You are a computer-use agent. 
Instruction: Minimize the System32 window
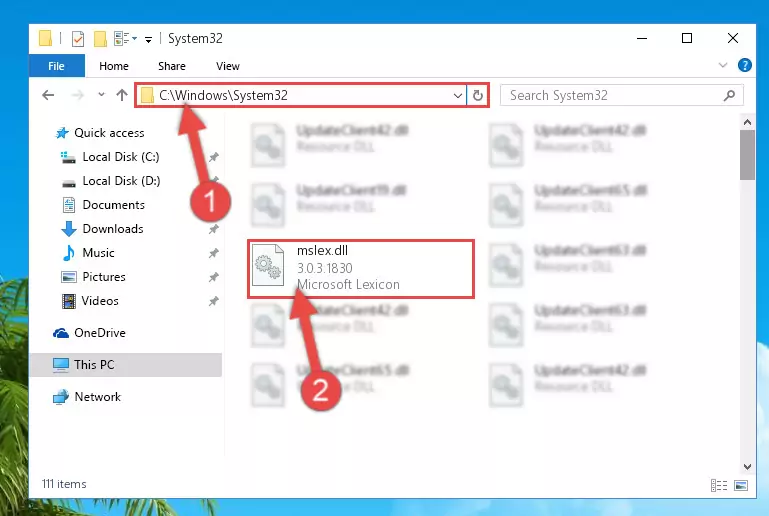point(641,38)
